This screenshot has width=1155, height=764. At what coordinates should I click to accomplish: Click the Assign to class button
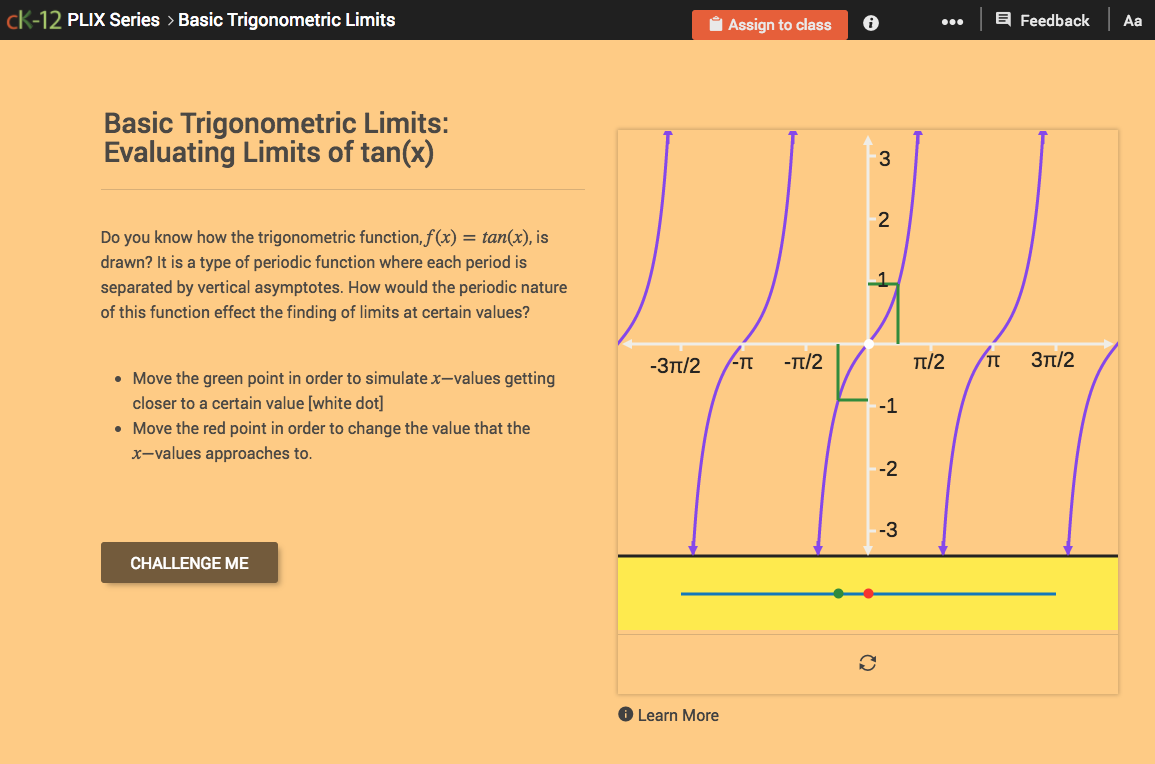tap(769, 24)
